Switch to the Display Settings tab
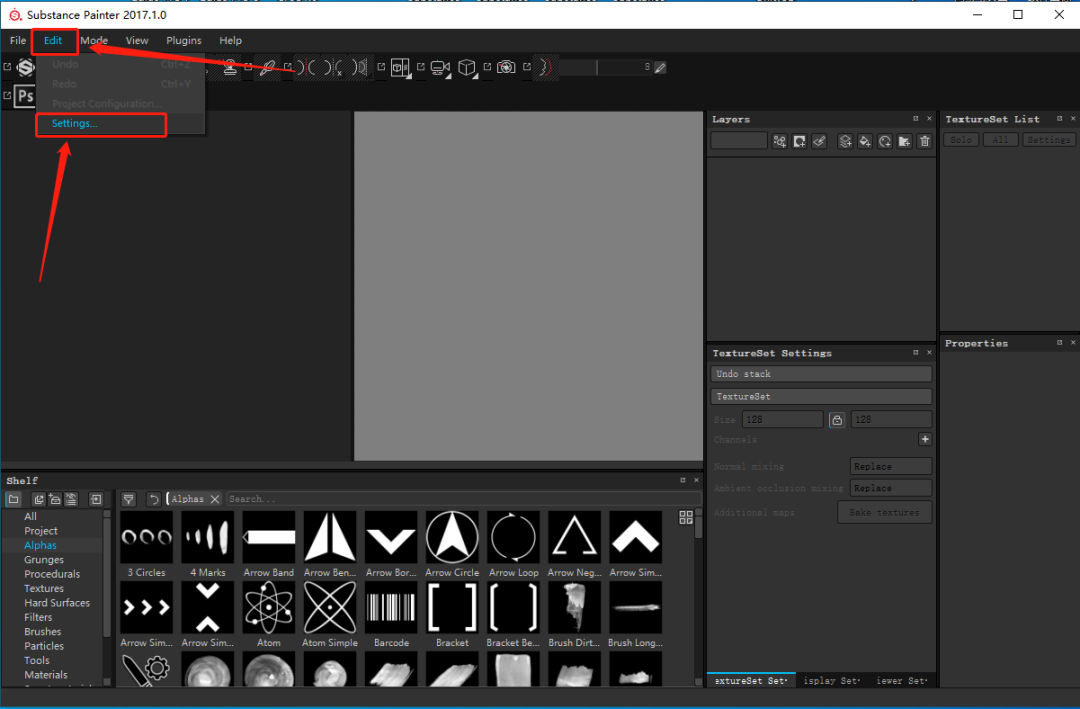This screenshot has height=709, width=1080. click(832, 681)
